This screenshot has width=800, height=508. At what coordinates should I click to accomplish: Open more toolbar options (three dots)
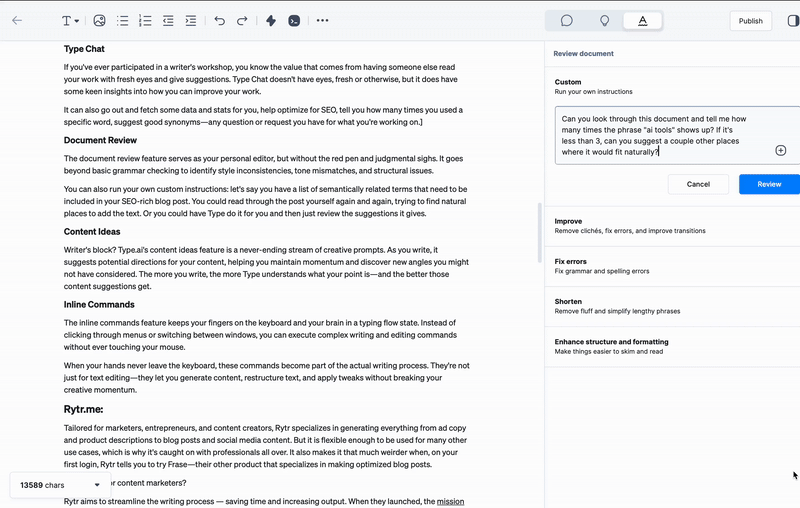click(x=322, y=20)
